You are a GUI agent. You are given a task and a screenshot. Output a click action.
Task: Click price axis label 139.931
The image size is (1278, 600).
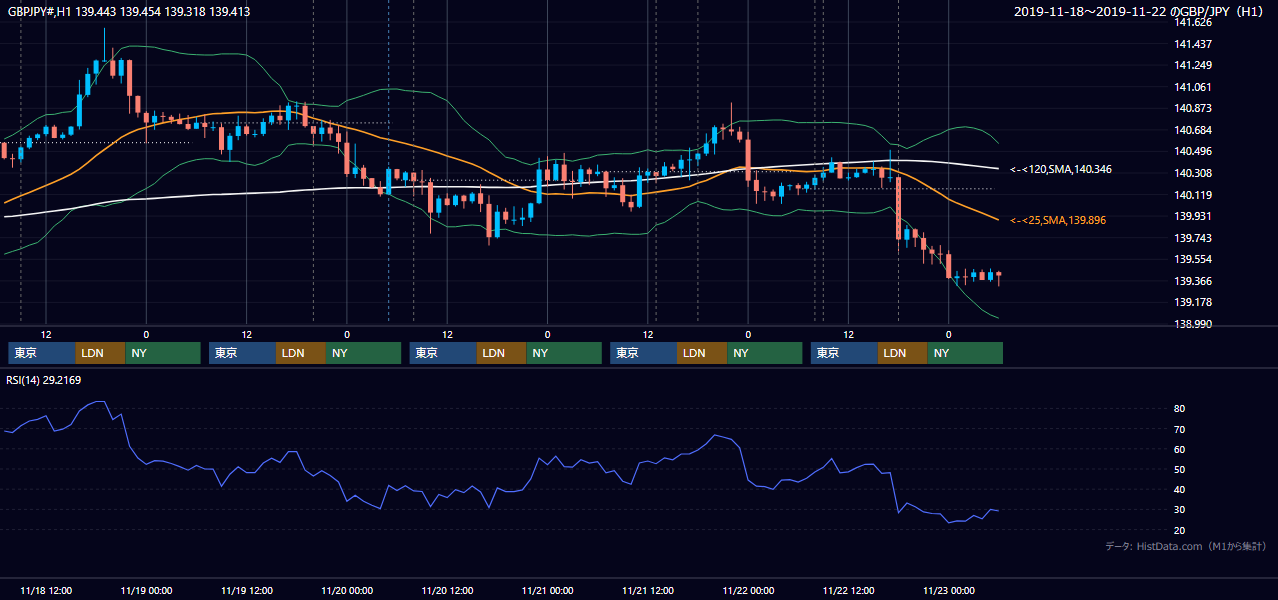[x=1193, y=217]
